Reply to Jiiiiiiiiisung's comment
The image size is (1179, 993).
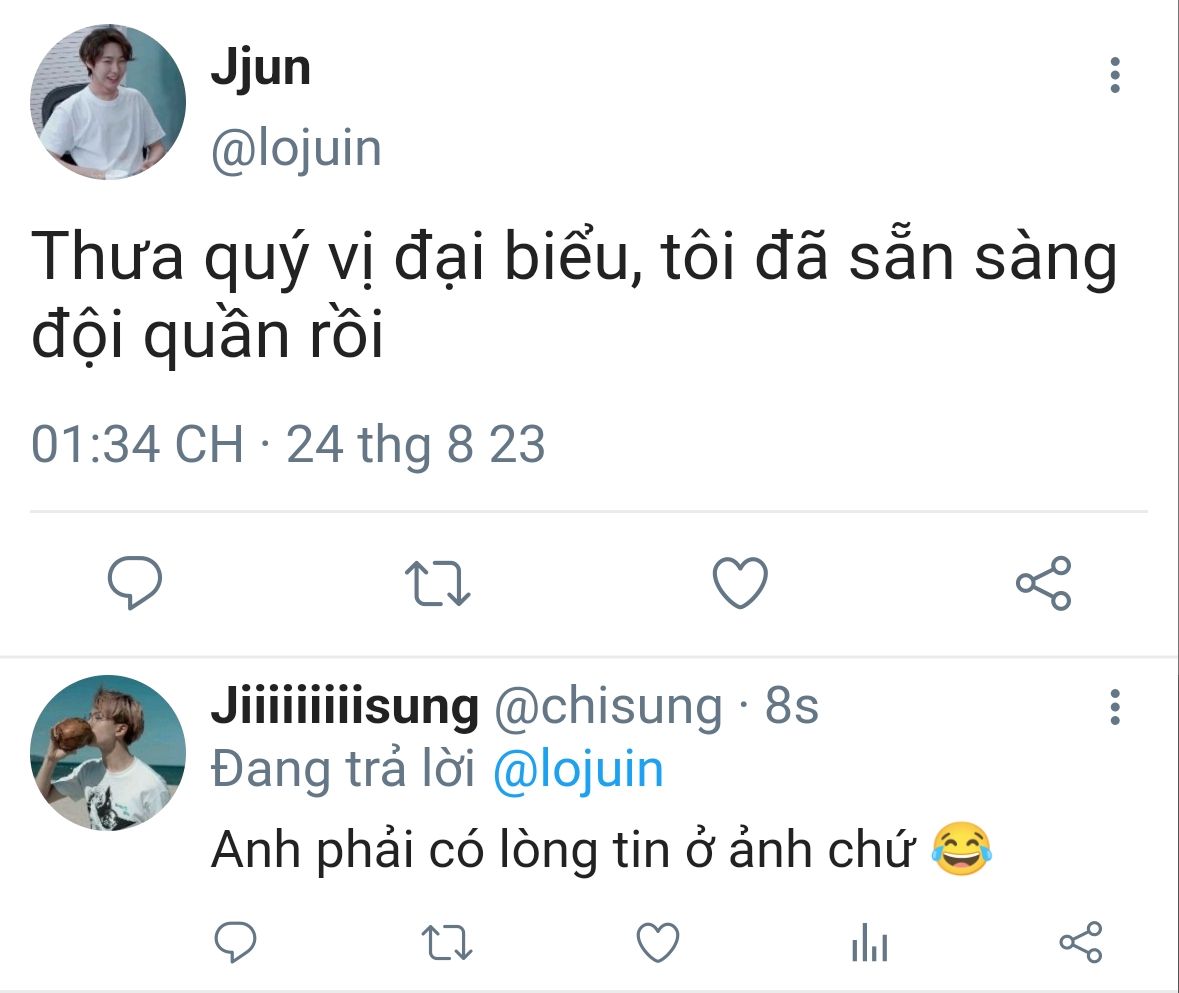[x=236, y=942]
